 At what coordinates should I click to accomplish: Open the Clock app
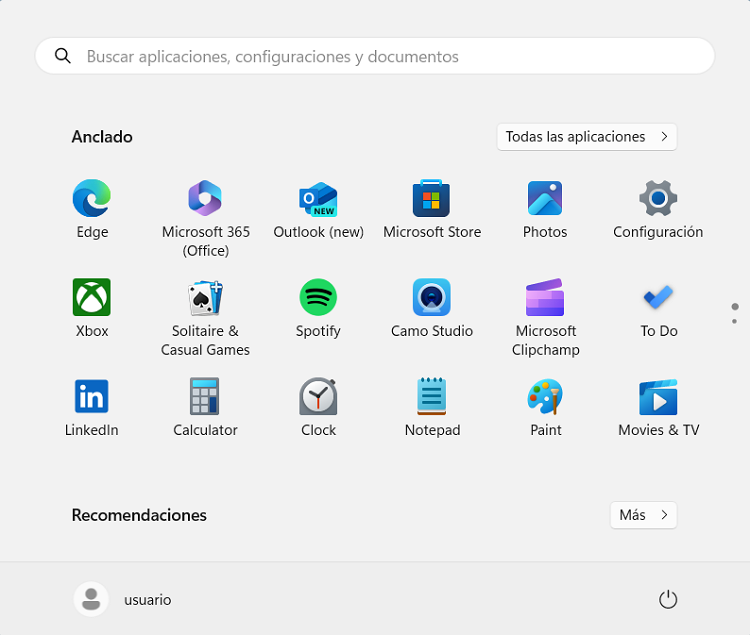(x=319, y=407)
